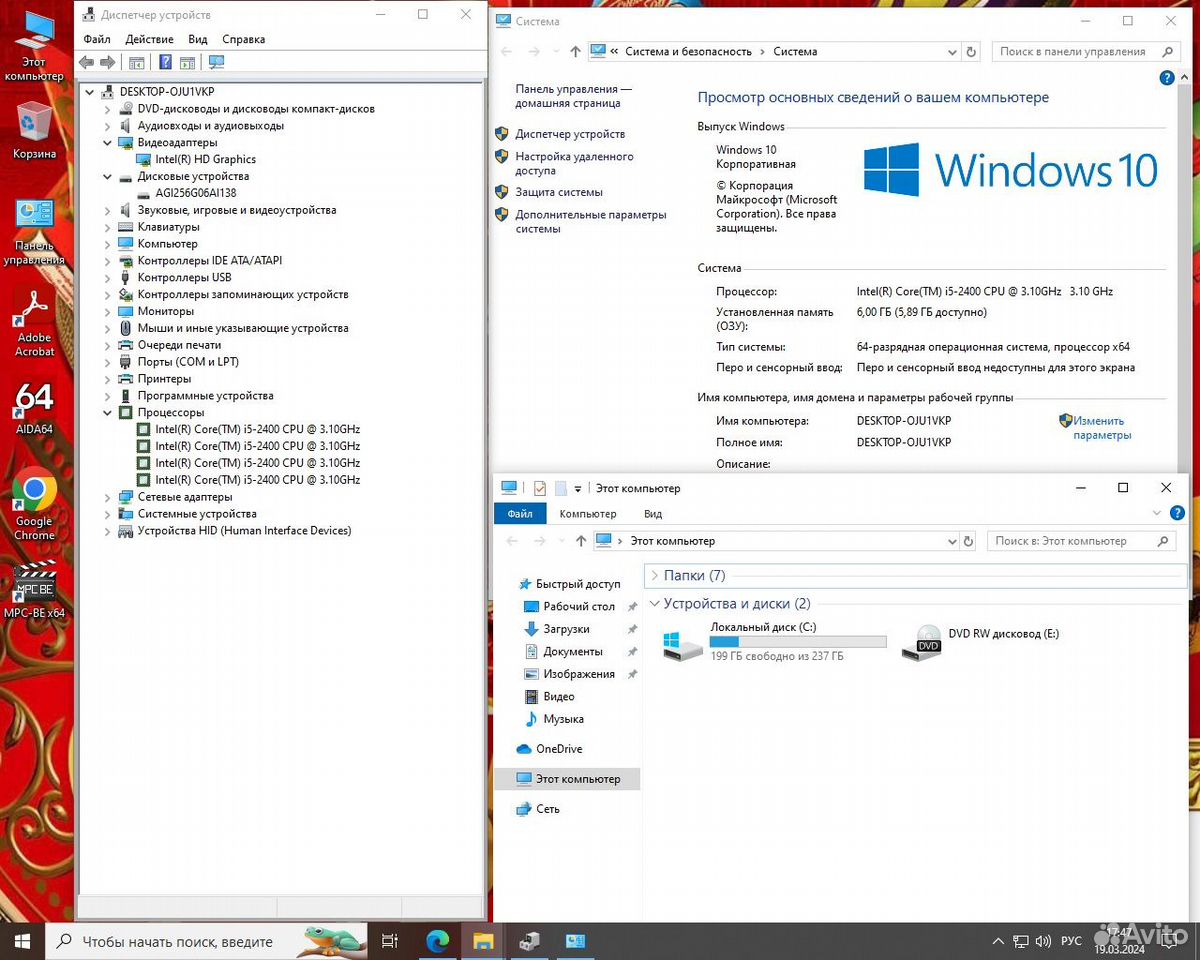1200x960 pixels.
Task: Open Adobe Acrobat desktop shortcut
Action: 35,321
